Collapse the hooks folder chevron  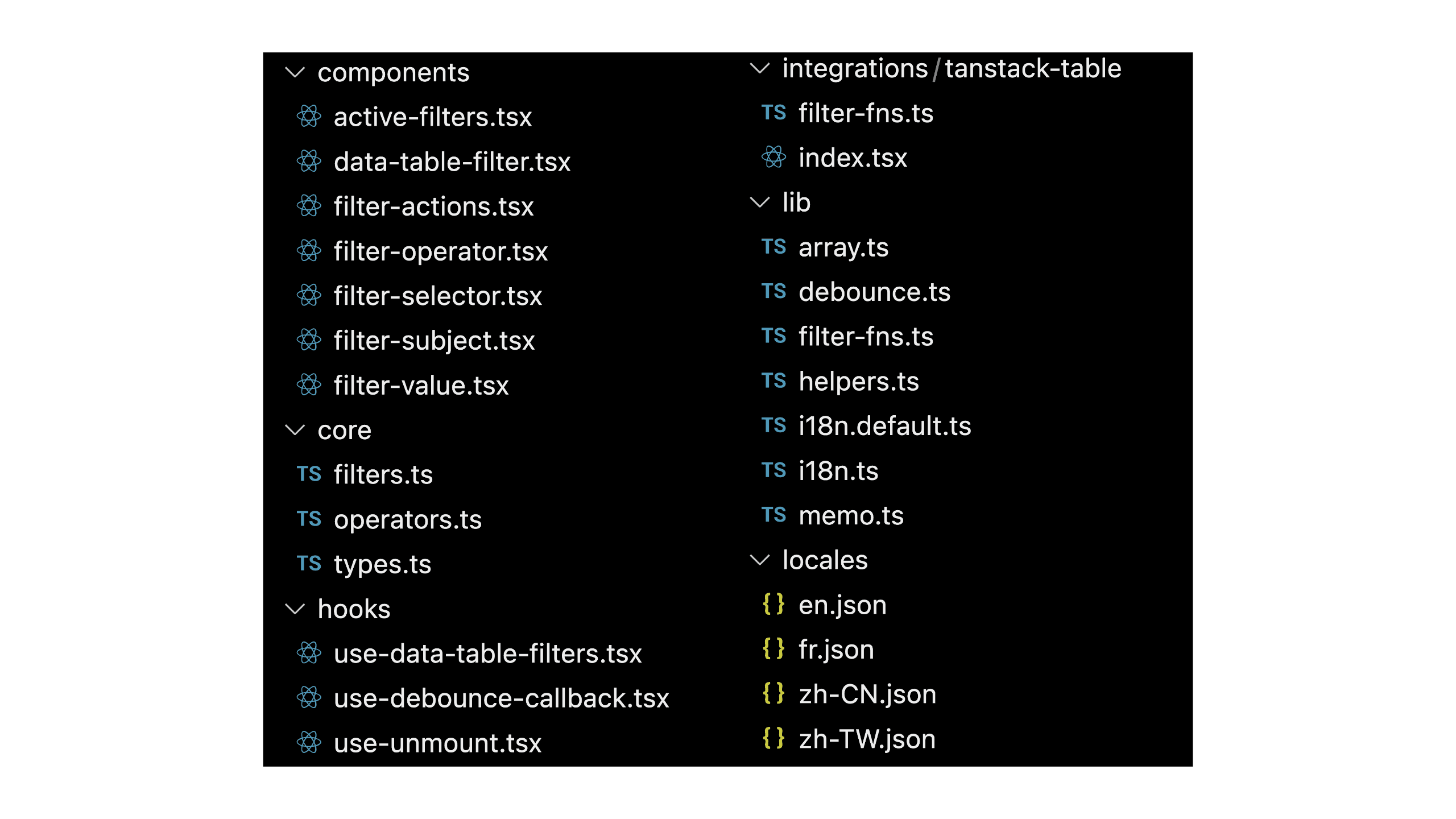[x=295, y=609]
